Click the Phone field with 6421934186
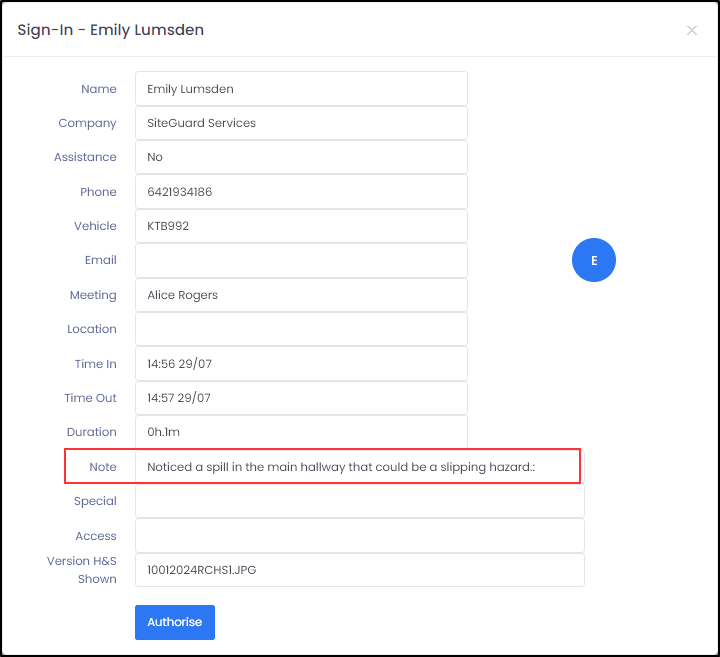Image resolution: width=720 pixels, height=657 pixels. (x=301, y=191)
